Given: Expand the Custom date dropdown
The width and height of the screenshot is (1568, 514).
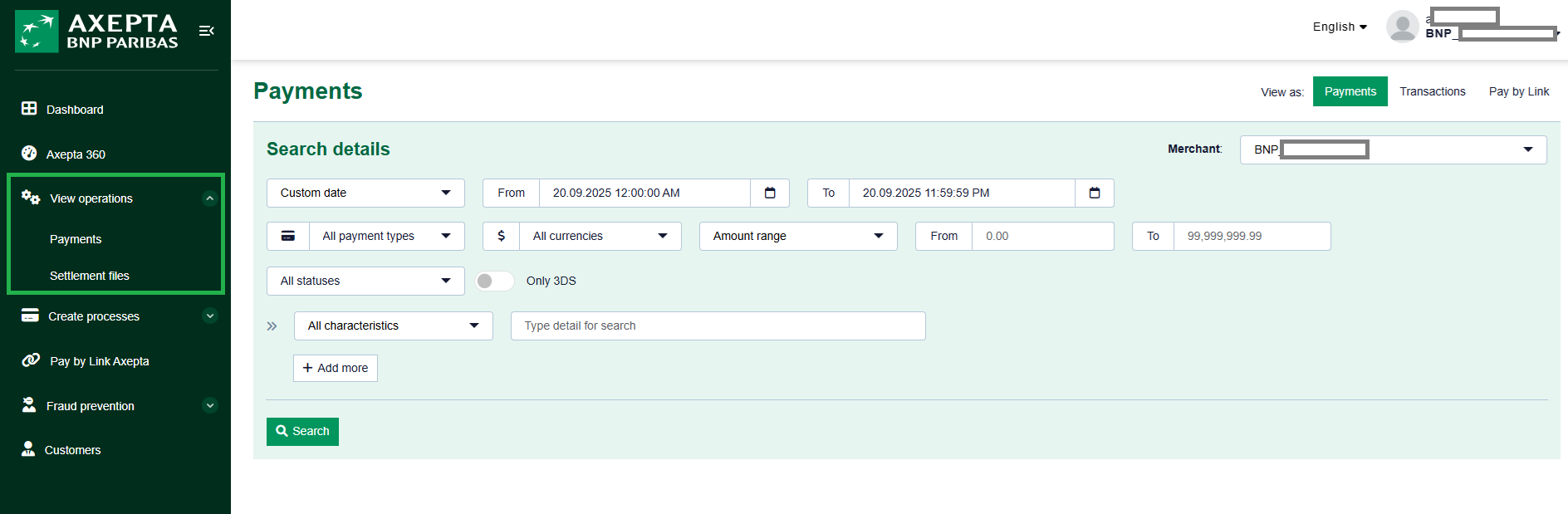Looking at the screenshot, I should (x=365, y=193).
